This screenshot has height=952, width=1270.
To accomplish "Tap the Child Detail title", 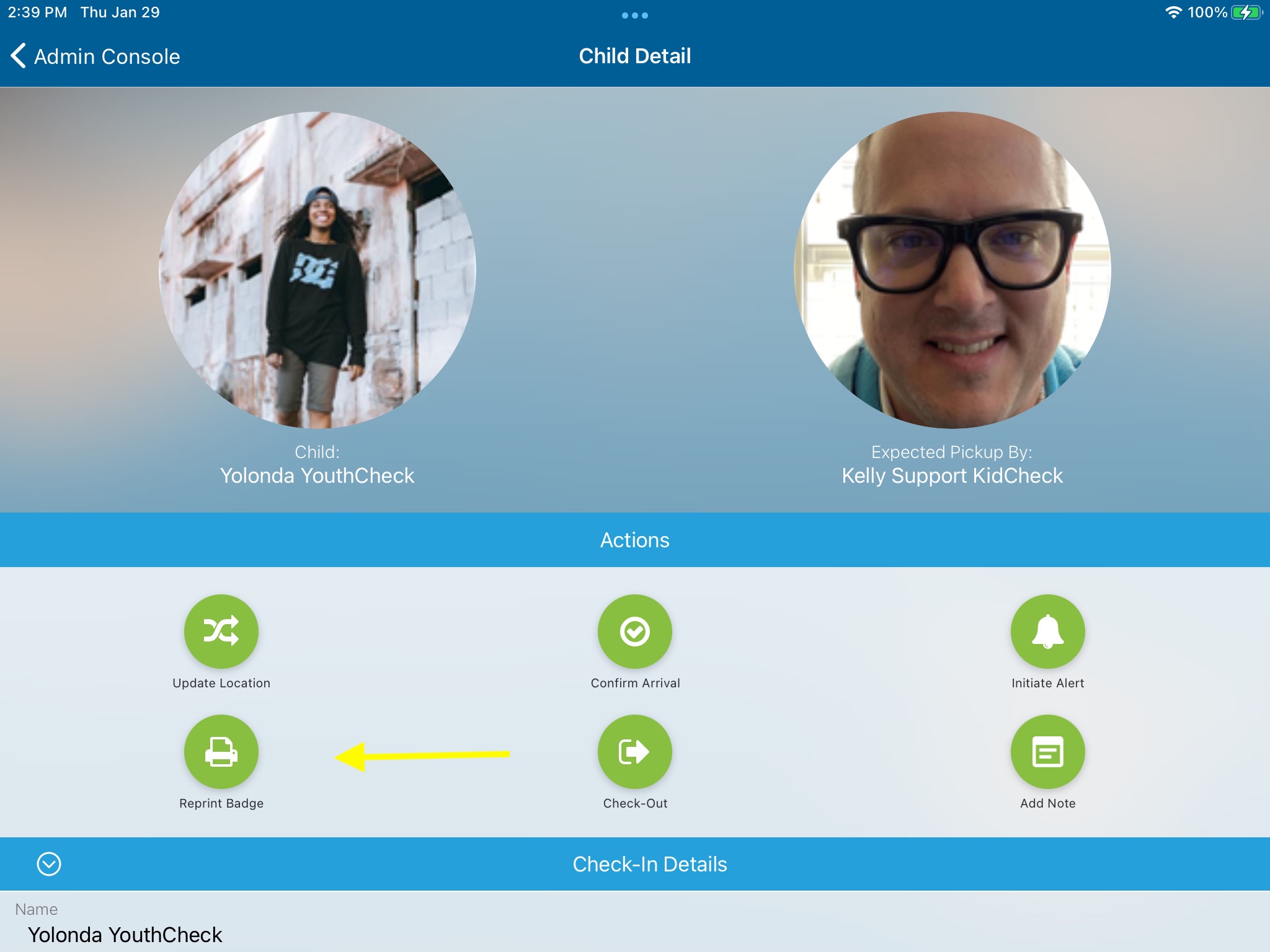I will click(634, 56).
